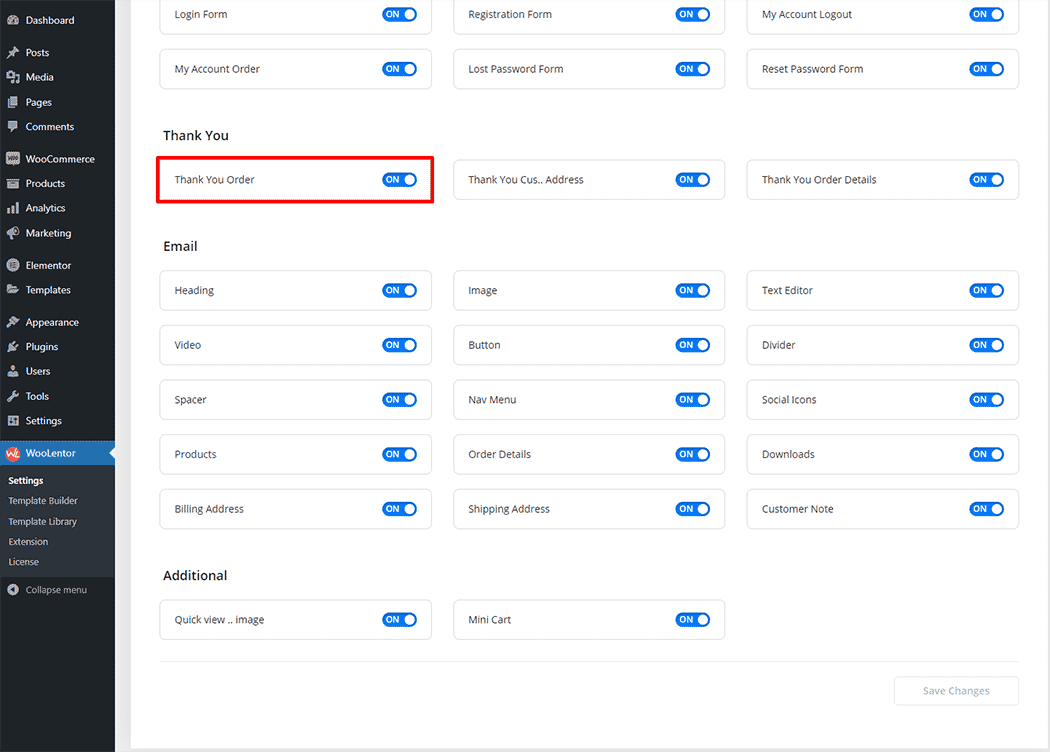Click the Posts pin icon
The image size is (1050, 752).
[13, 52]
